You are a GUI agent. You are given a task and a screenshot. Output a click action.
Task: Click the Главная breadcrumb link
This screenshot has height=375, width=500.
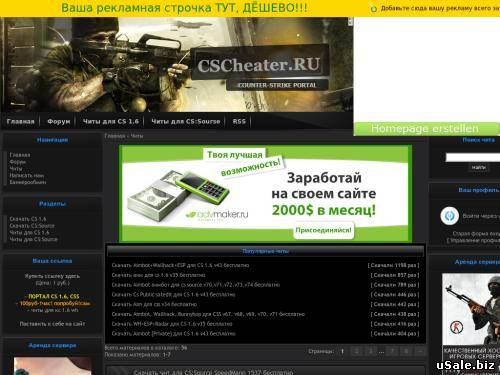tap(115, 136)
